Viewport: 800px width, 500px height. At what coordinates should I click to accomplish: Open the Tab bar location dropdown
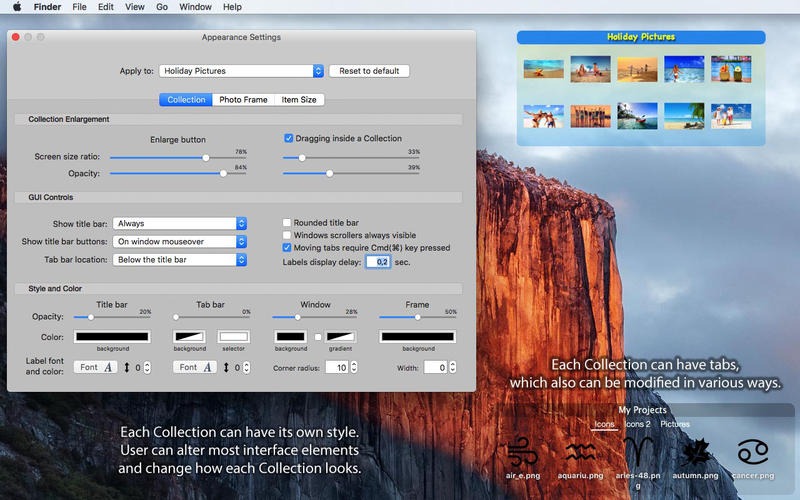(180, 260)
